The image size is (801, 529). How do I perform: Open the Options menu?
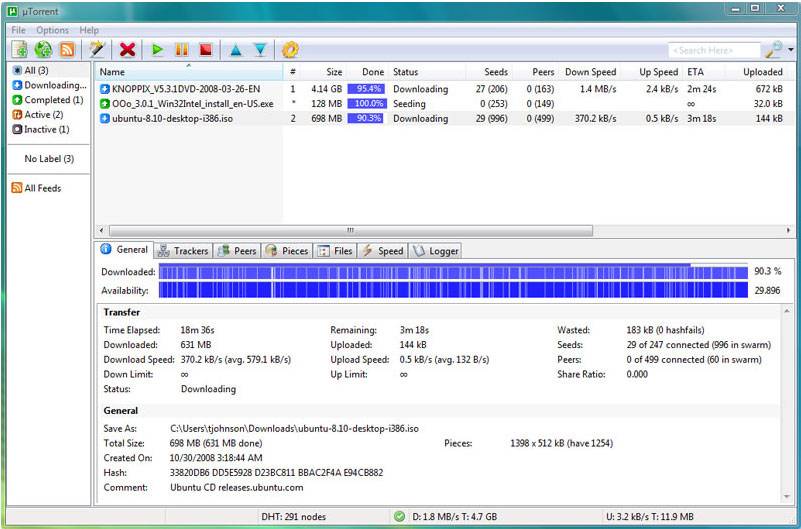coord(52,30)
